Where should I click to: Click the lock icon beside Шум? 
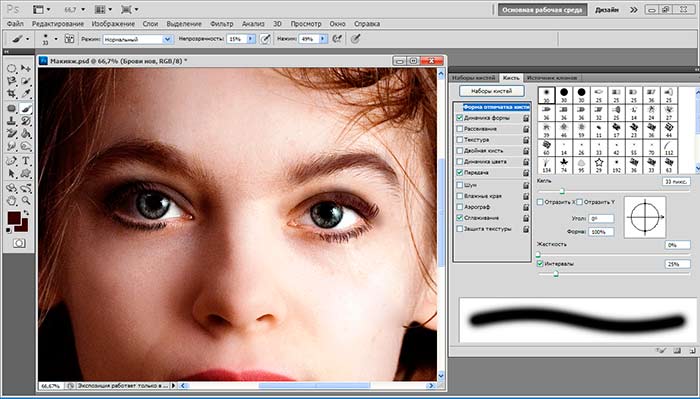tap(526, 185)
